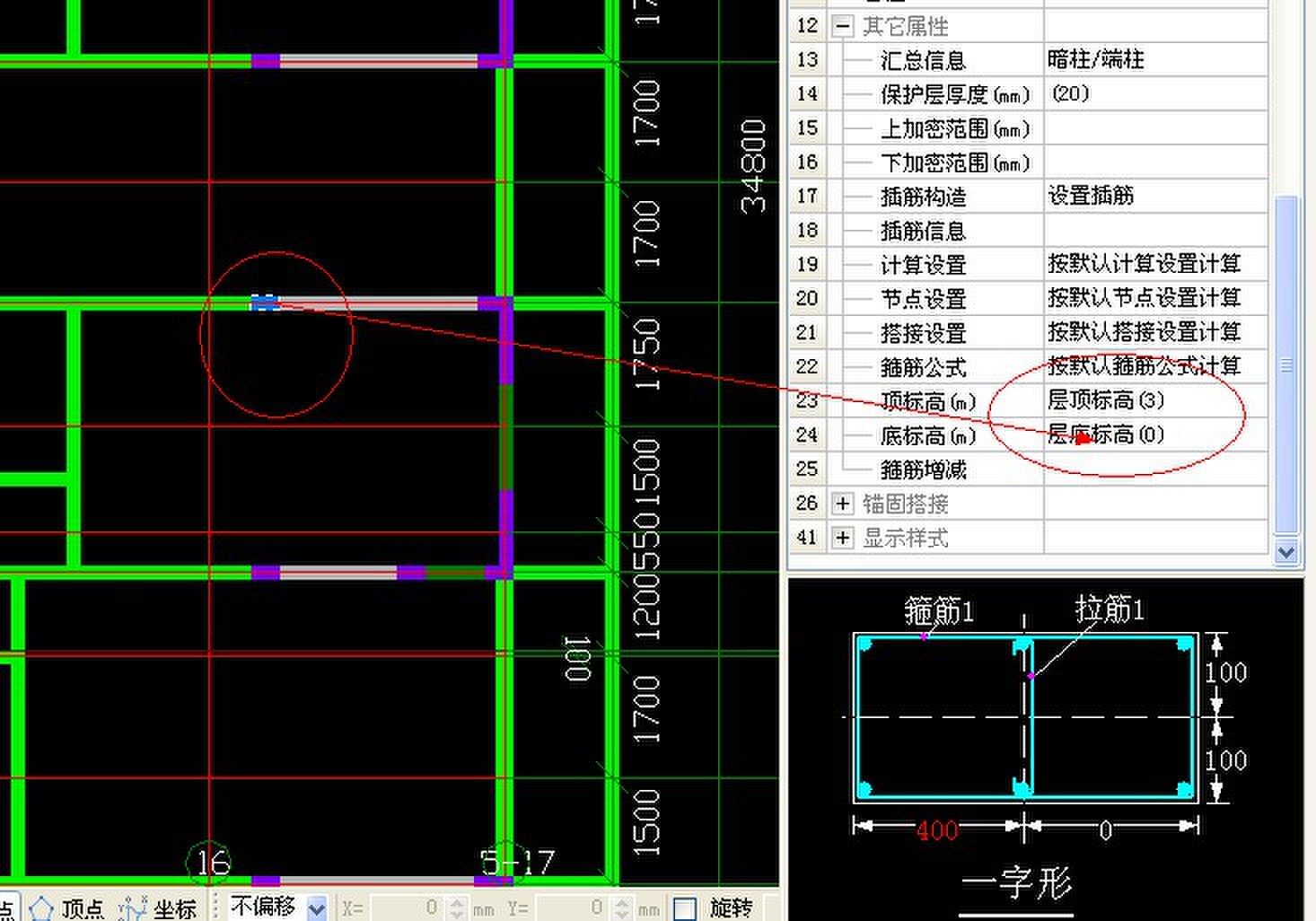The width and height of the screenshot is (1316, 921).
Task: Collapse the 其它属性 group
Action: click(x=841, y=26)
